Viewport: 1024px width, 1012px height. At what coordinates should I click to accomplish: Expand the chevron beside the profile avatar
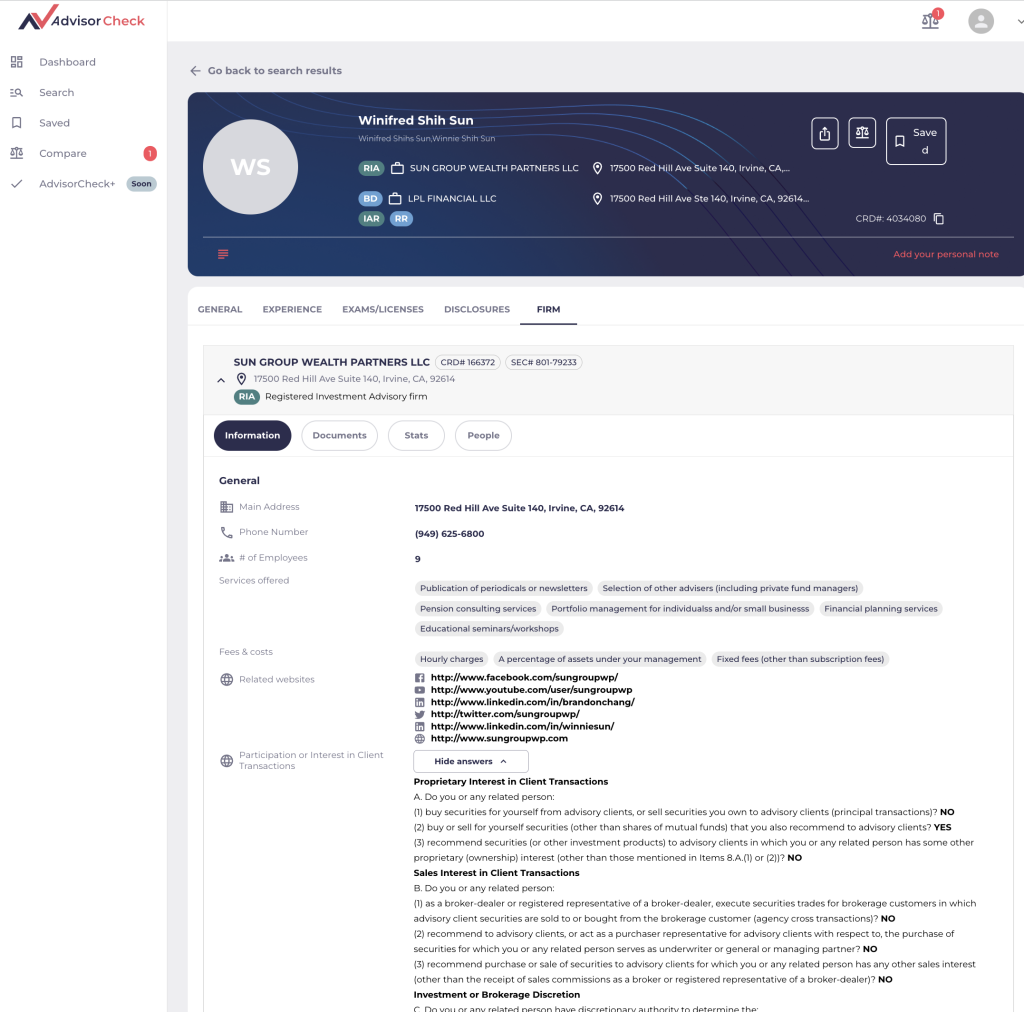click(x=1019, y=21)
